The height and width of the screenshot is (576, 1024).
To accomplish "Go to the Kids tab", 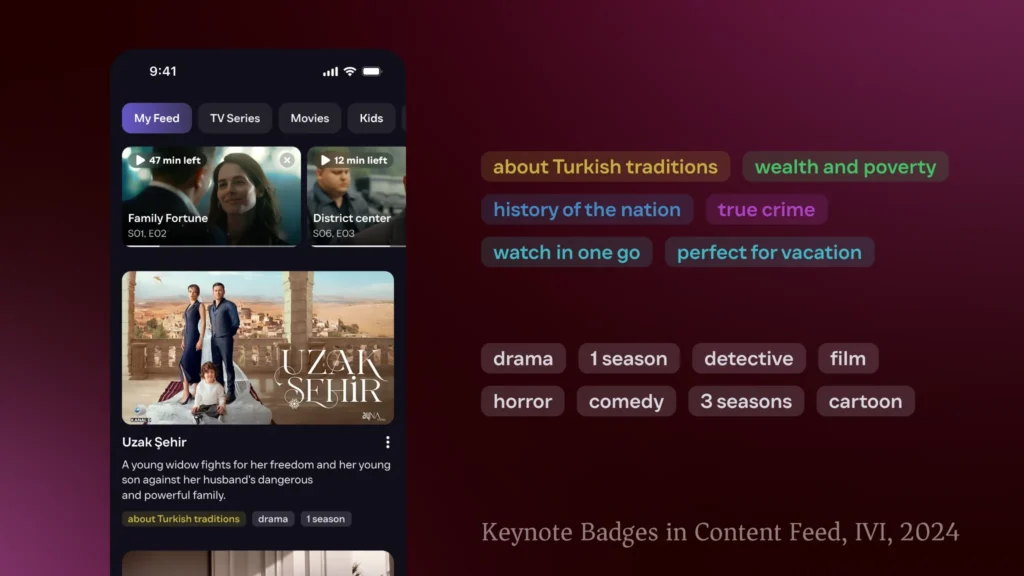I will click(x=371, y=118).
